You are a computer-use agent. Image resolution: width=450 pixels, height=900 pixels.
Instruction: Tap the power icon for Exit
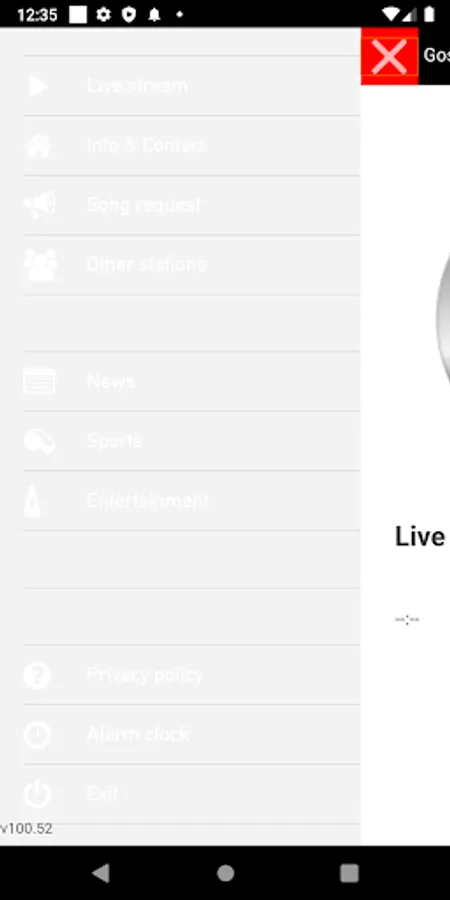point(37,794)
